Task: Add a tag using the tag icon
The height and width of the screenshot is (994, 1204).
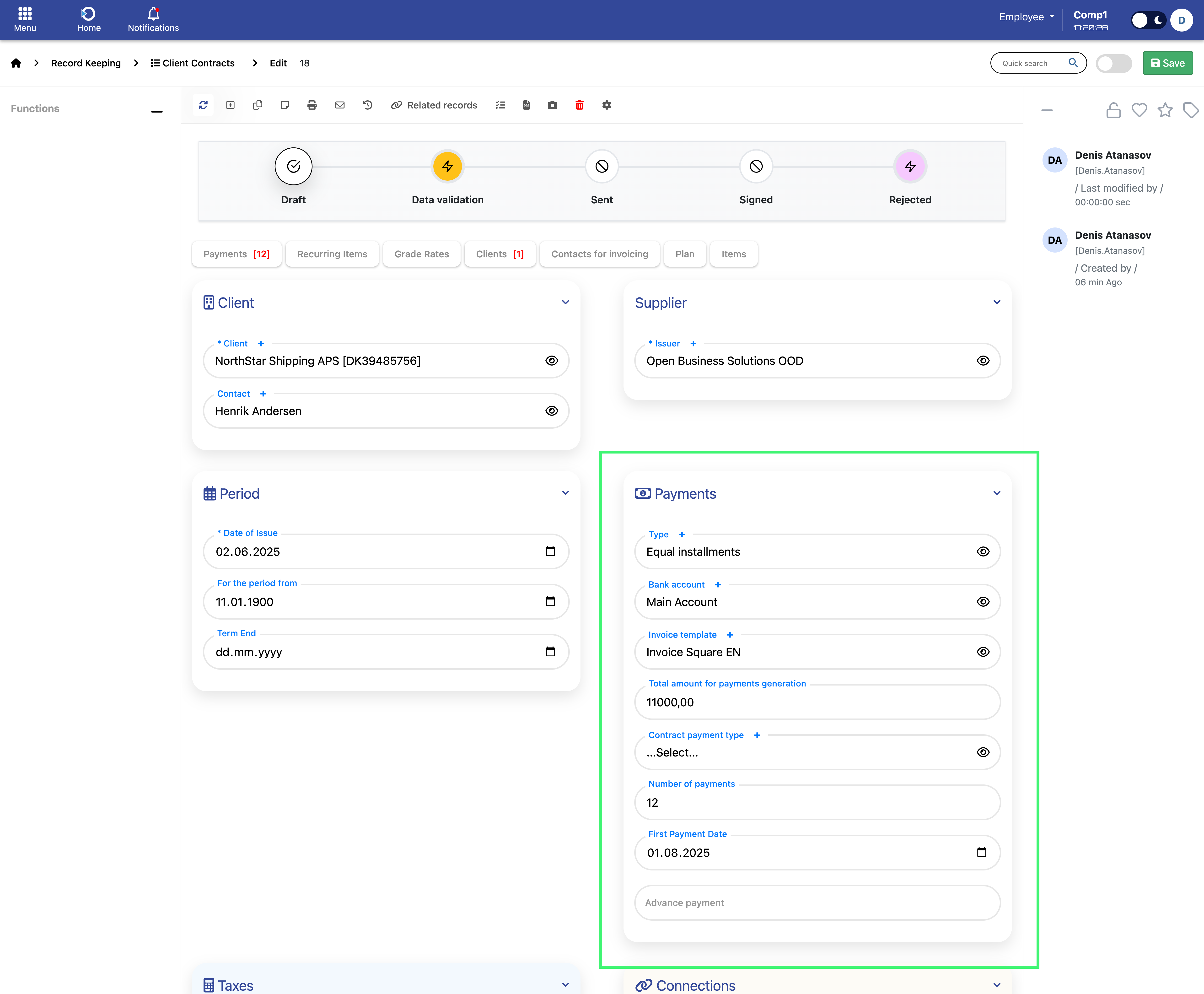Action: click(1191, 110)
